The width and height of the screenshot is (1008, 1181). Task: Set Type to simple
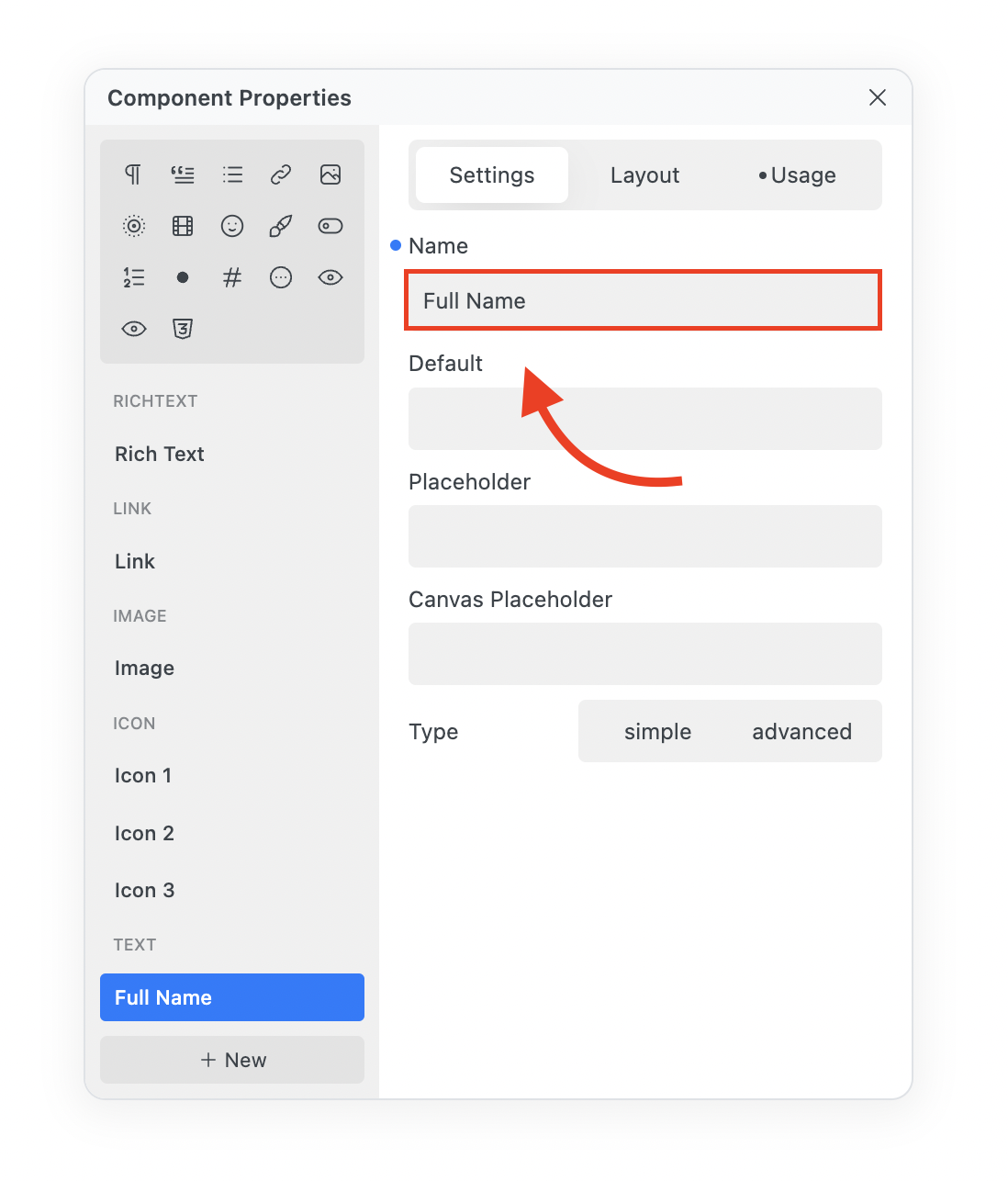pyautogui.click(x=657, y=732)
